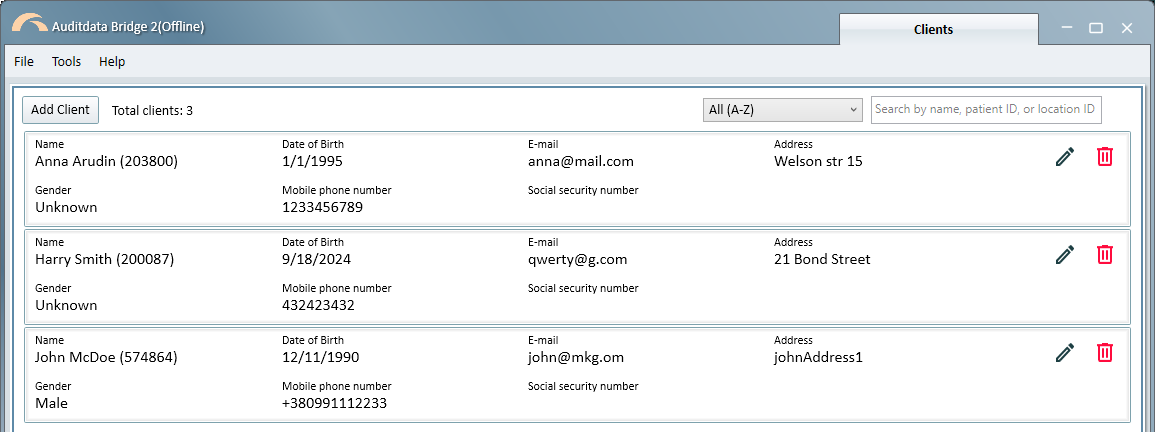The width and height of the screenshot is (1155, 432).
Task: Switch to the Clients tab
Action: 933,29
